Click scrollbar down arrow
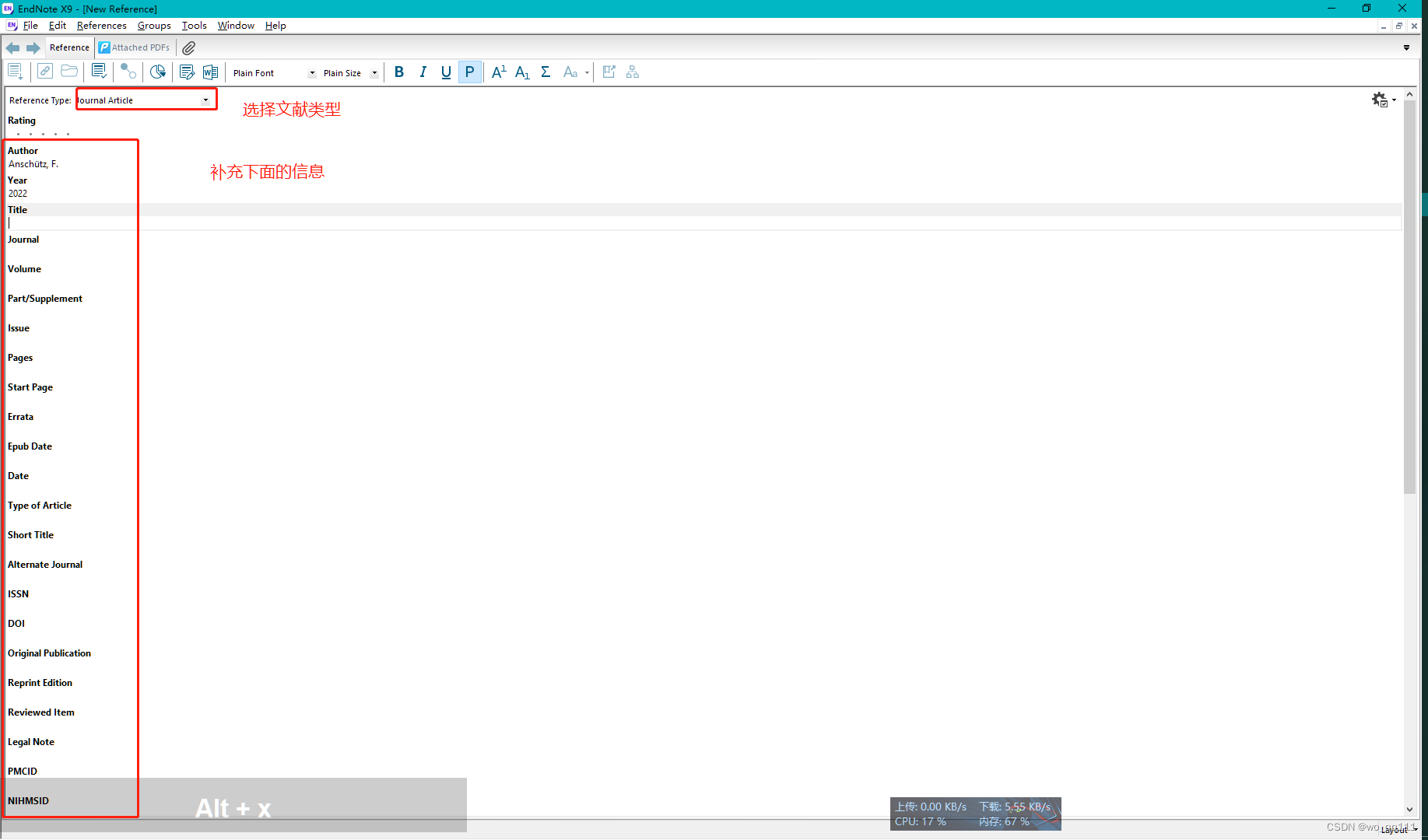1428x840 pixels. pyautogui.click(x=1409, y=810)
